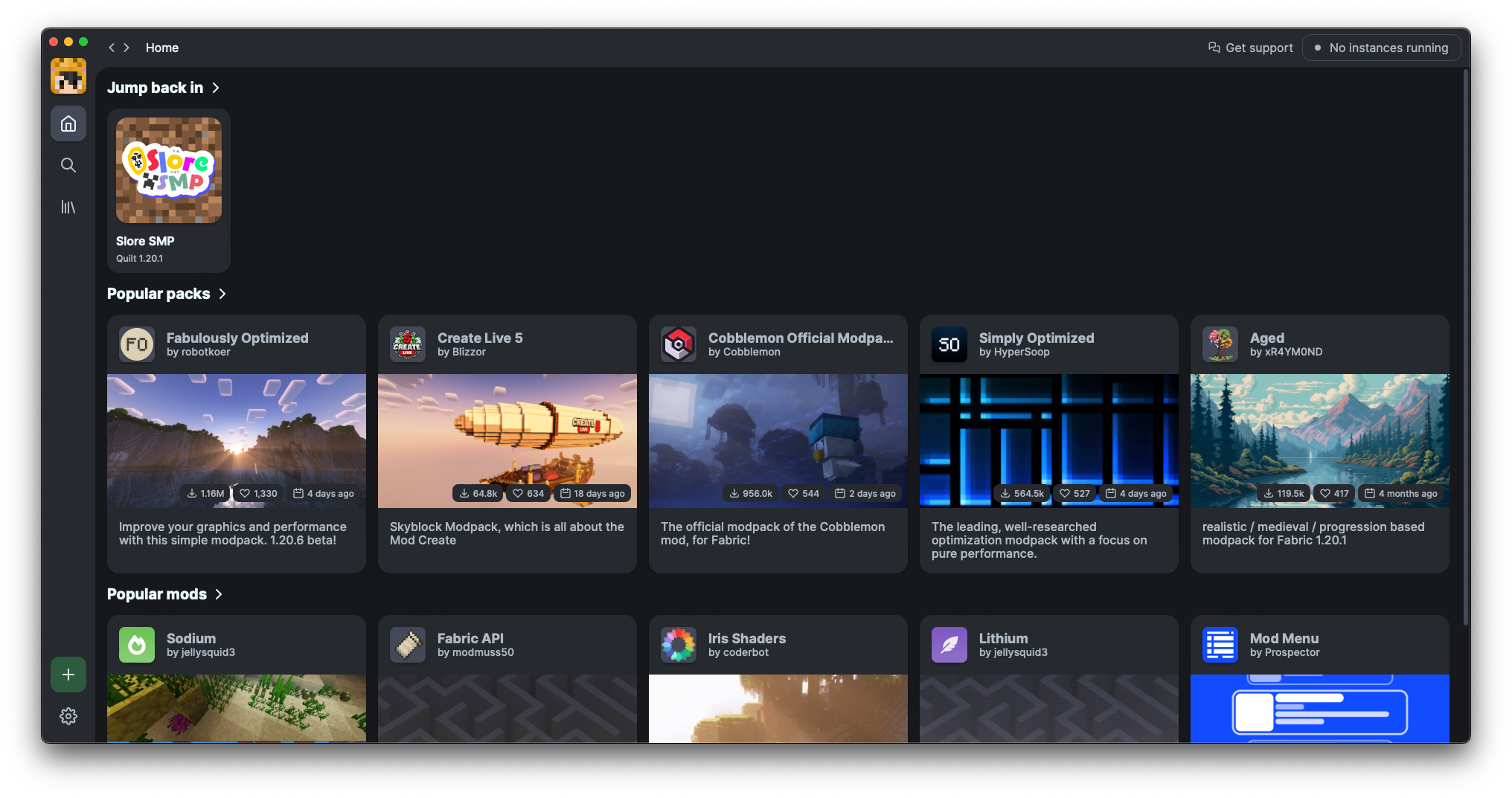Click the user avatar in the sidebar

[x=68, y=76]
